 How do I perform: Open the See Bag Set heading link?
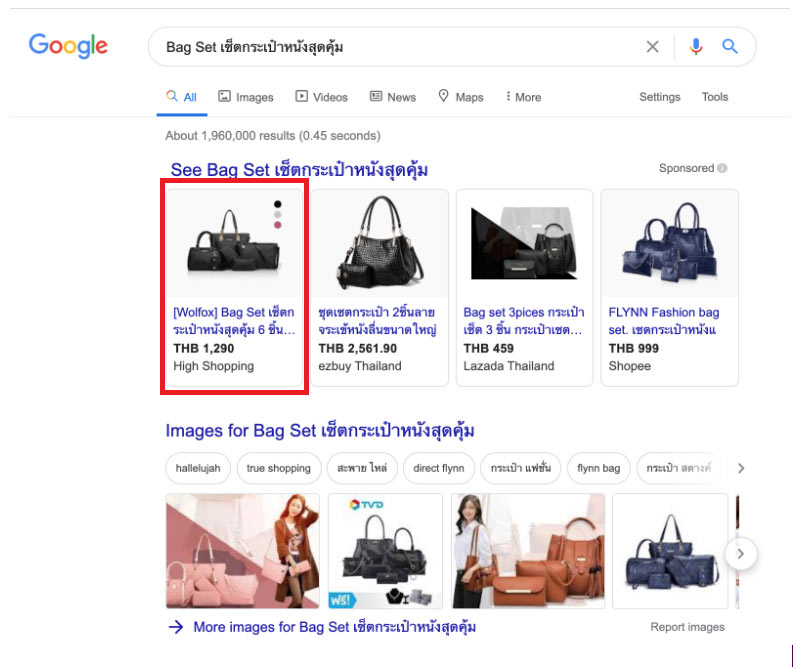pos(299,170)
